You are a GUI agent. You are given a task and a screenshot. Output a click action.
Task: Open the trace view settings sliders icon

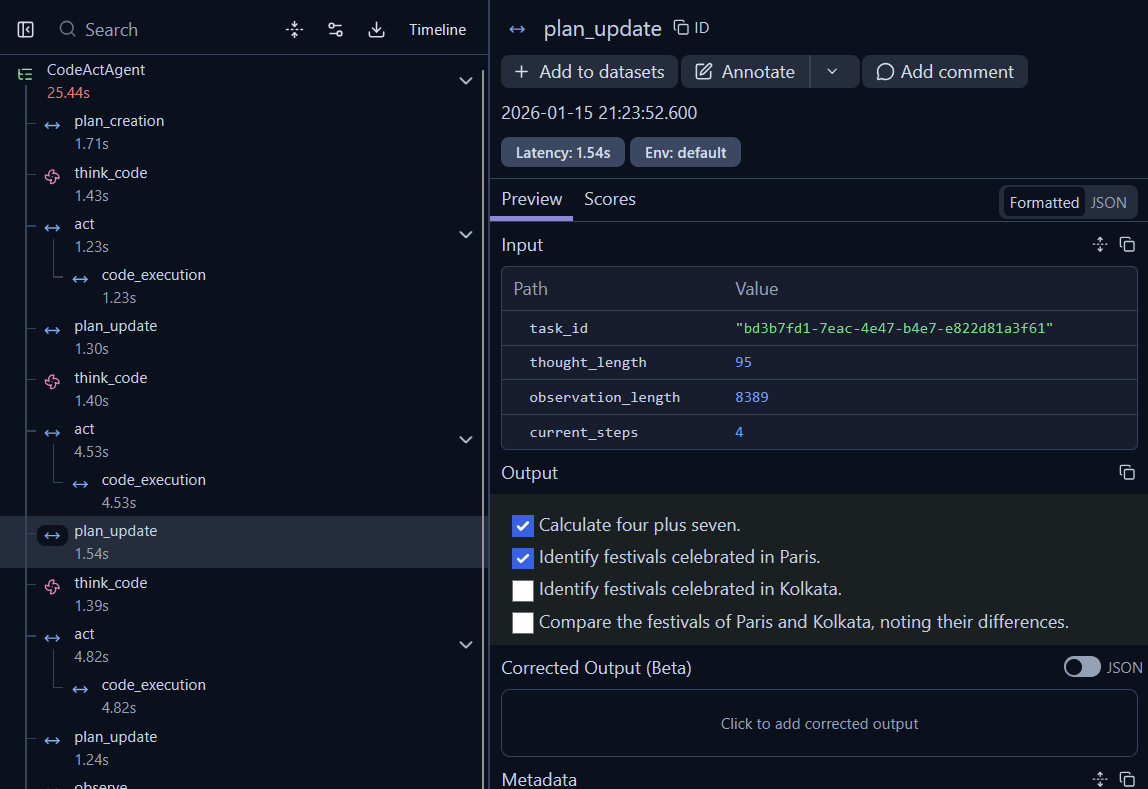[335, 29]
